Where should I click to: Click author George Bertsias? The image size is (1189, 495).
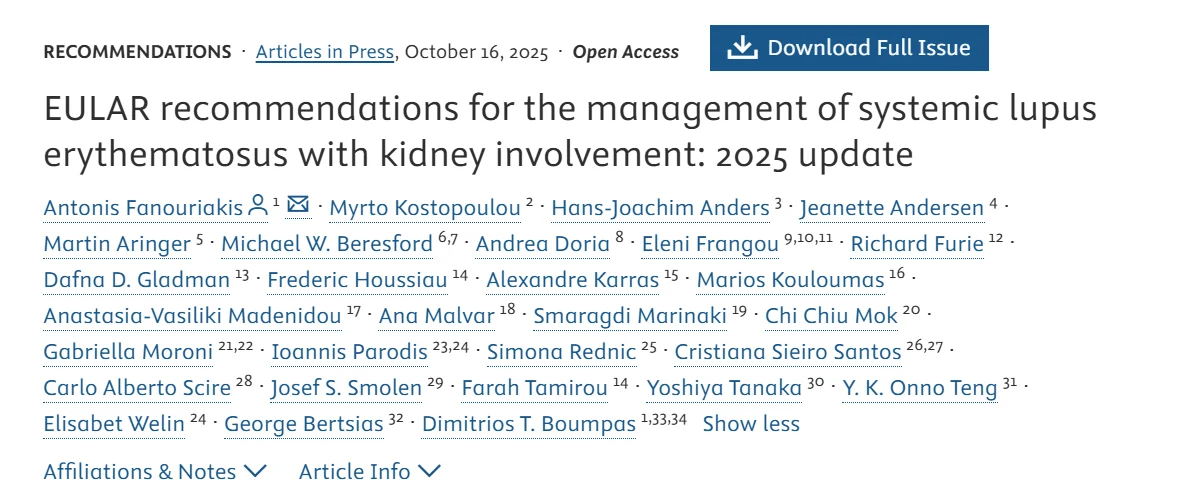[304, 424]
